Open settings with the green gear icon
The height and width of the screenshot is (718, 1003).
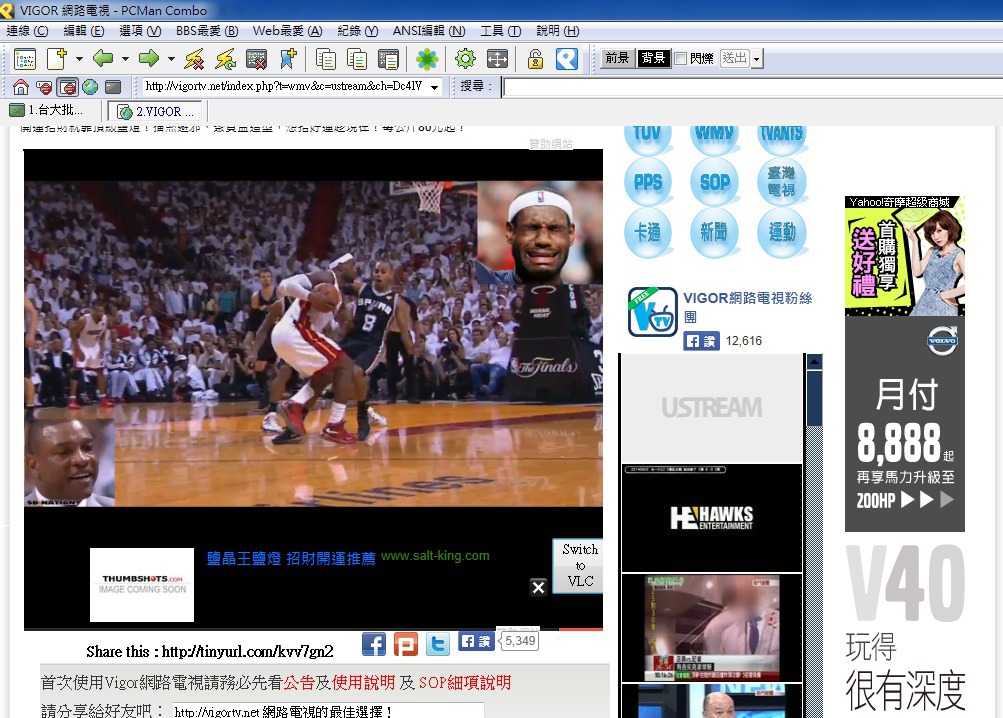(x=466, y=60)
